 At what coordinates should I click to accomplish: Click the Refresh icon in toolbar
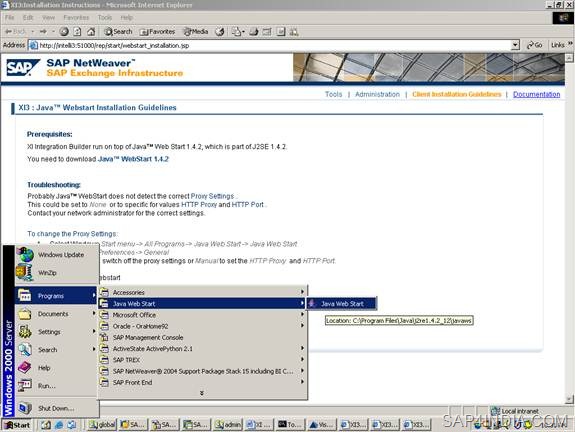77,32
